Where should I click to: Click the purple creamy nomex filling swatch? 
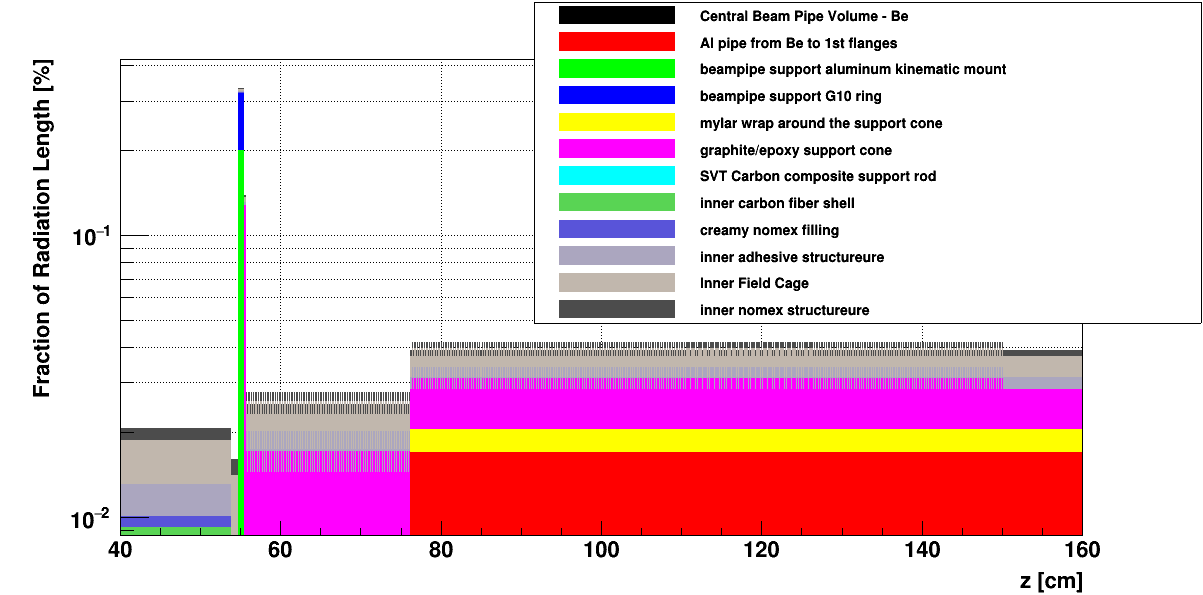click(x=617, y=229)
